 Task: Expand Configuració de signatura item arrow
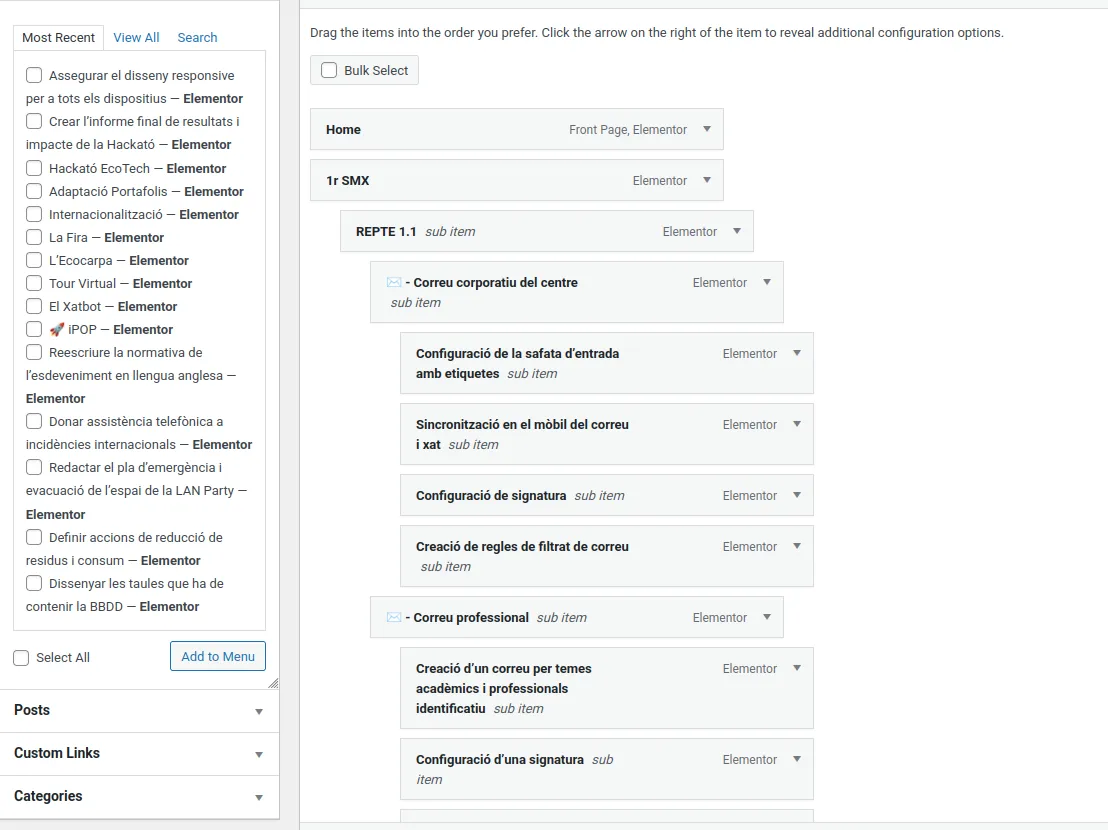(x=797, y=495)
